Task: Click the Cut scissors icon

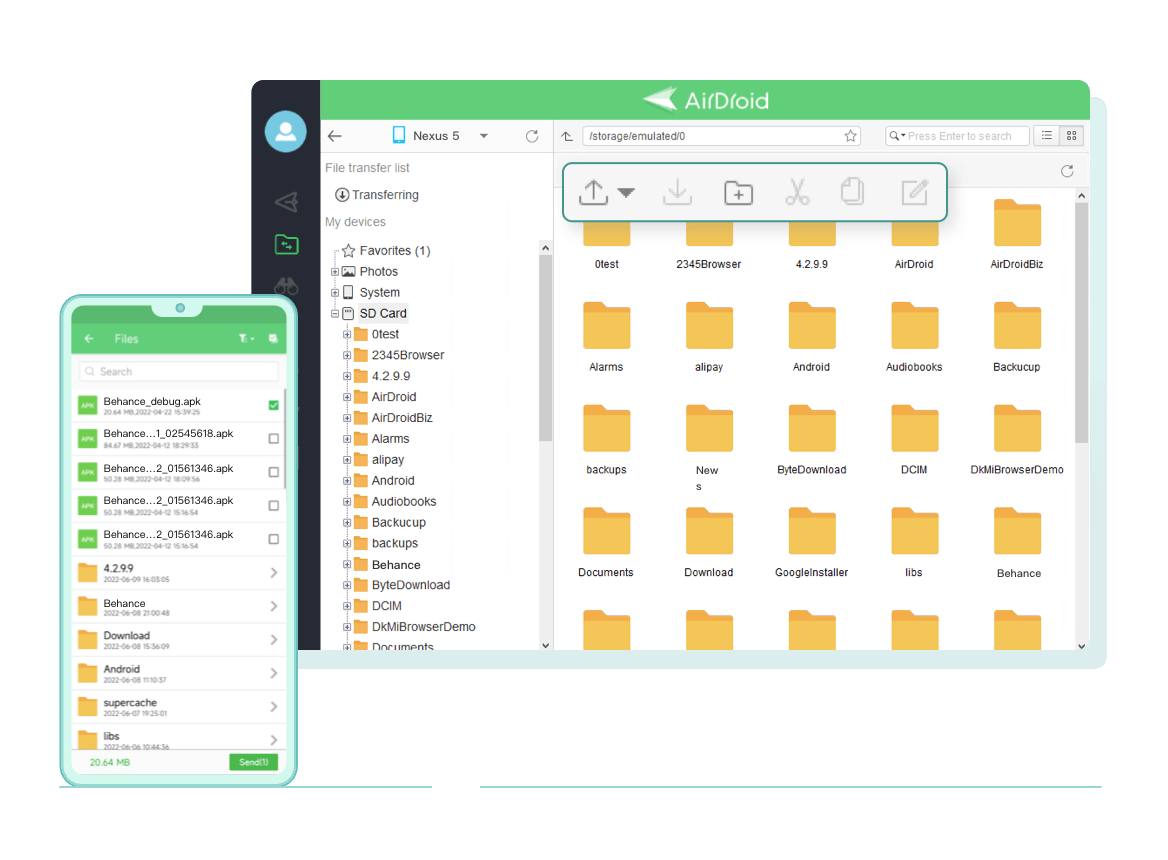Action: tap(797, 192)
